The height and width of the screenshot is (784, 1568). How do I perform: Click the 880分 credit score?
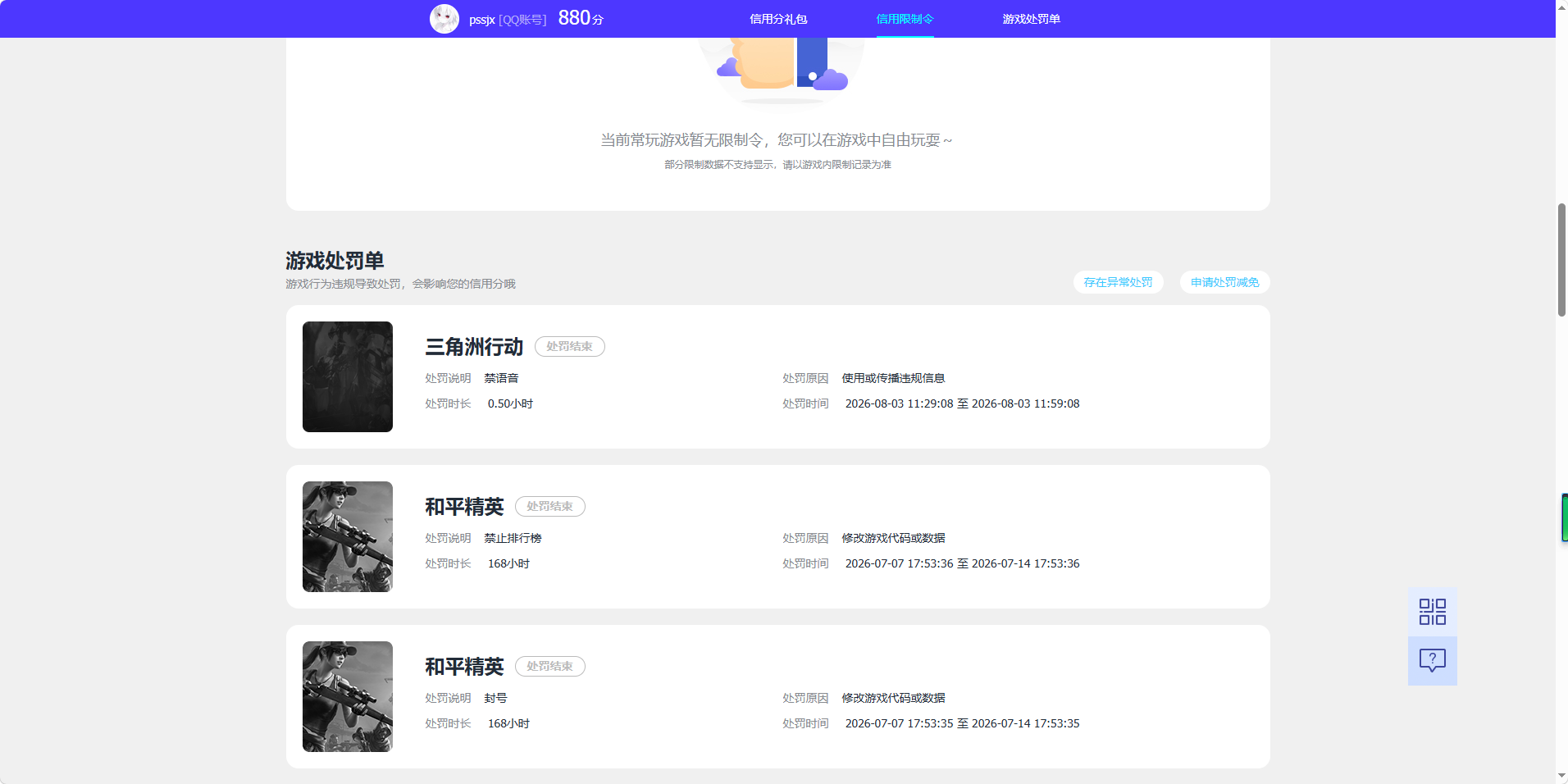[581, 18]
